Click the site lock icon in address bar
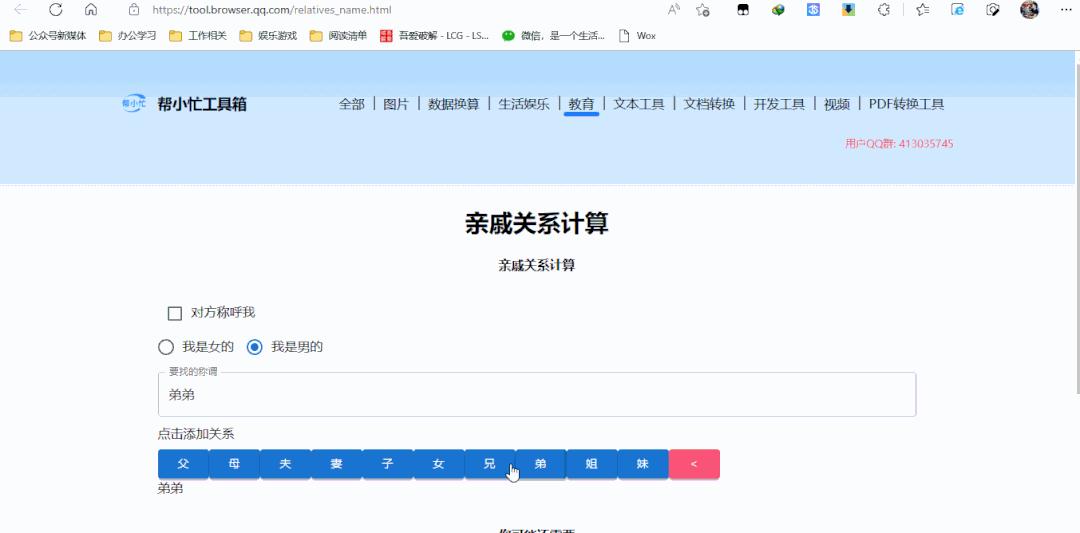The height and width of the screenshot is (533, 1080). (134, 10)
